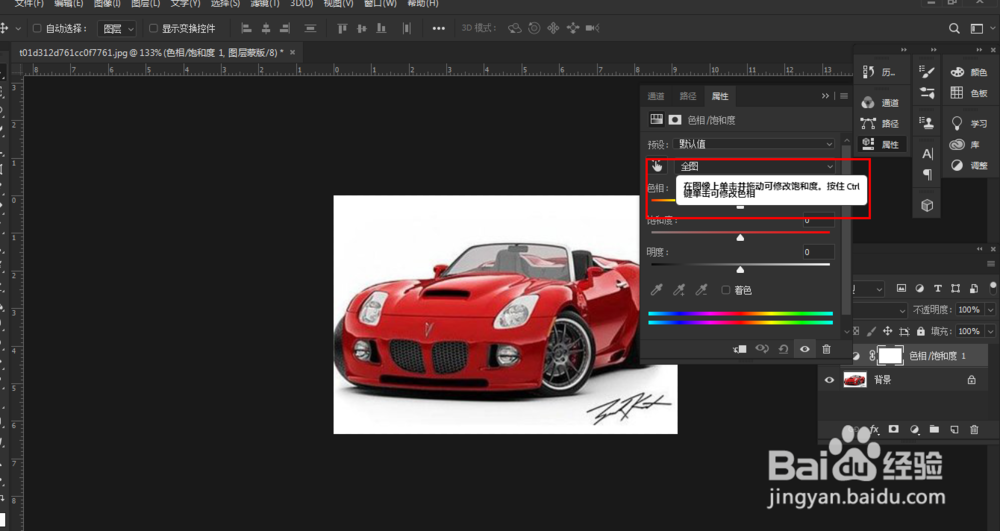Open the workspace switcher dropdown icon
This screenshot has height=531, width=1000.
tap(977, 28)
